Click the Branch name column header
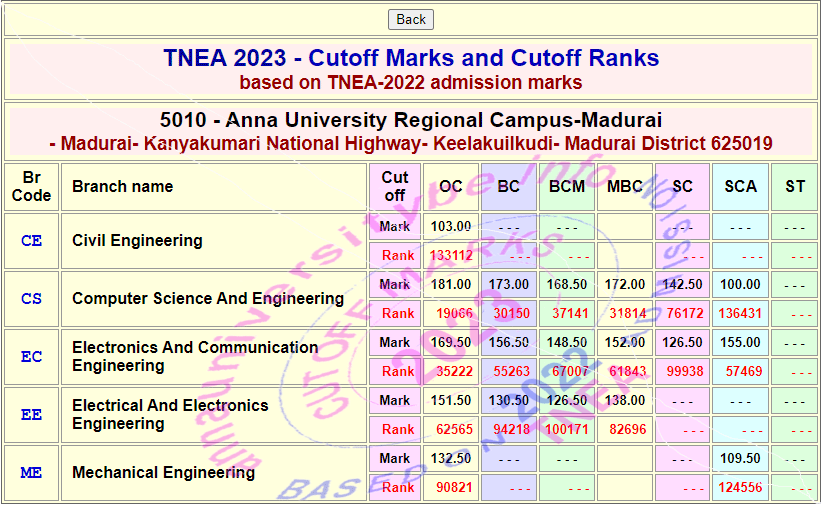The width and height of the screenshot is (821, 505). click(123, 186)
